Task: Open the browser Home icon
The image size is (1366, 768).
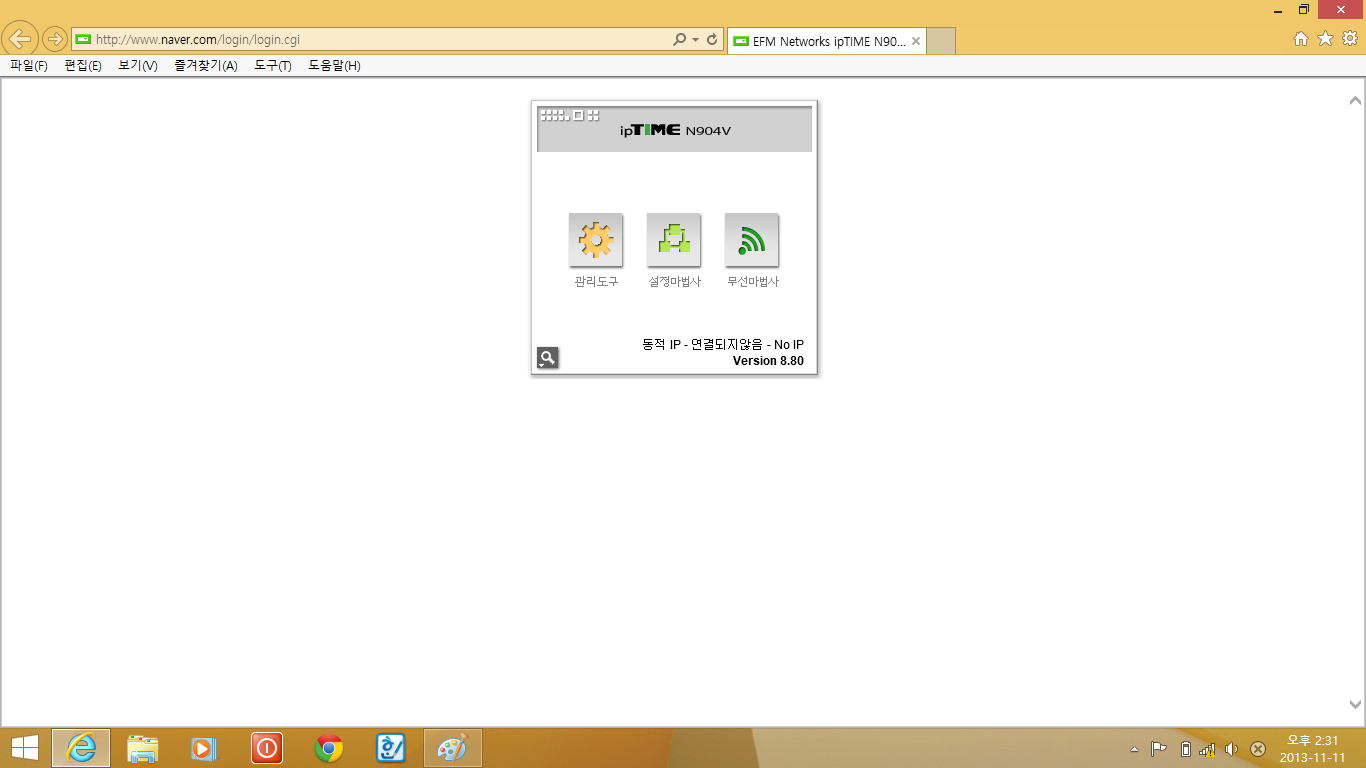Action: pyautogui.click(x=1301, y=39)
